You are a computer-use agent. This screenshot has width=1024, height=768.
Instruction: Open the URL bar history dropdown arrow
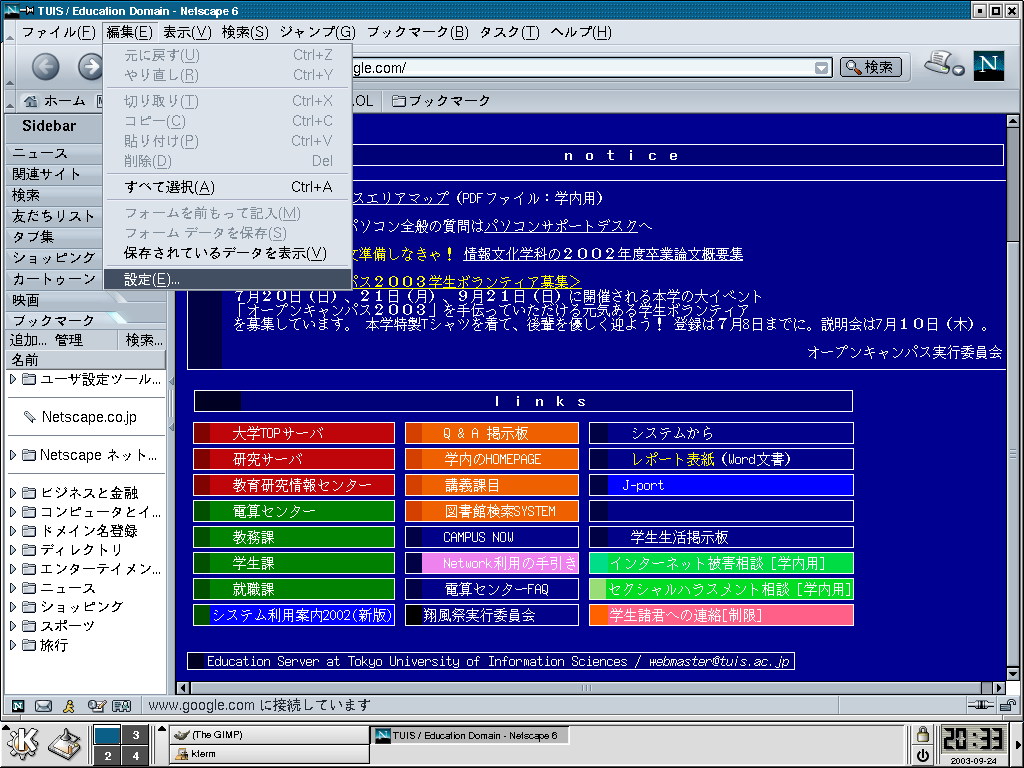(822, 68)
